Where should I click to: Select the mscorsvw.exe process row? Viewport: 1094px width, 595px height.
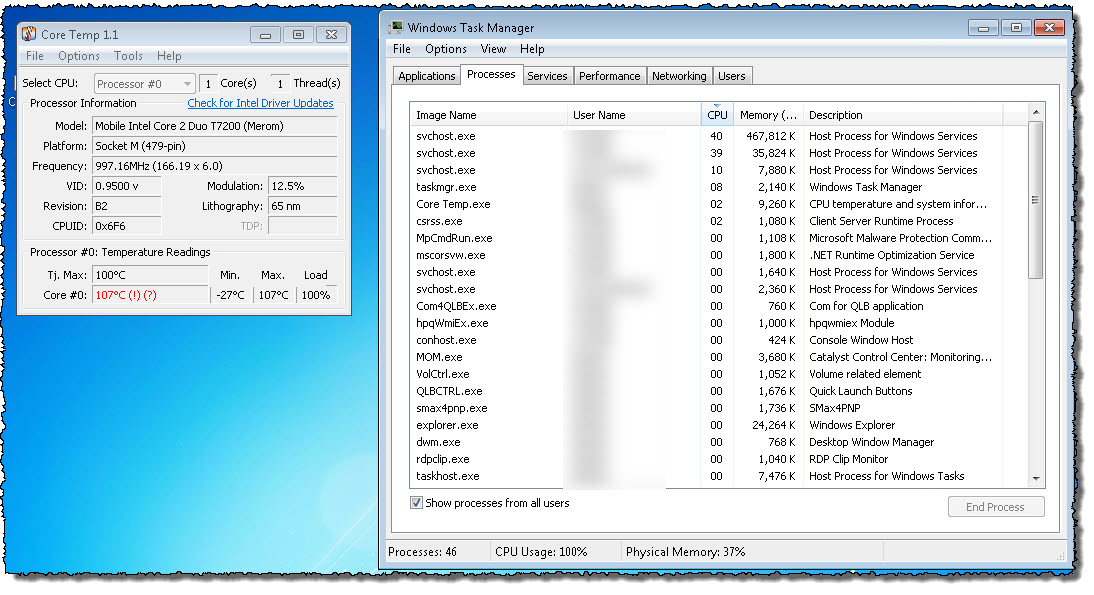[x=706, y=255]
